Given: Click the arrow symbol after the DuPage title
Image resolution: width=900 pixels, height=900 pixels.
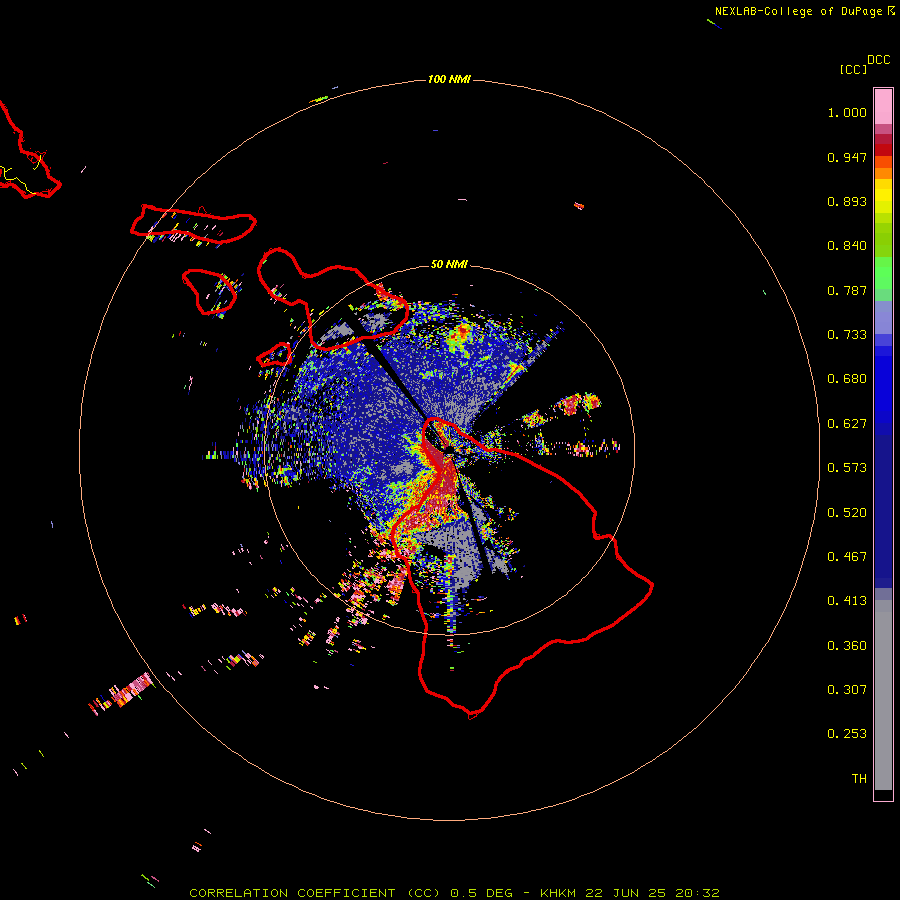Looking at the screenshot, I should click(x=891, y=11).
